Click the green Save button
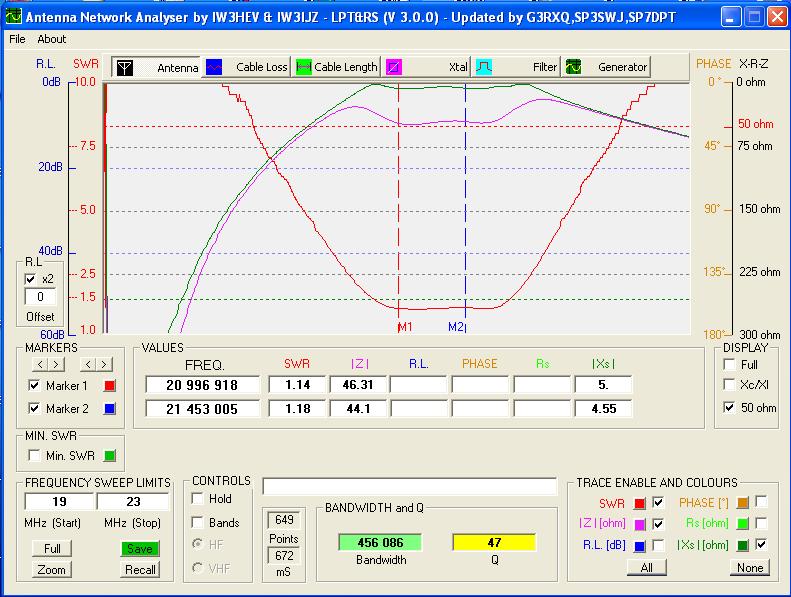This screenshot has height=597, width=791. point(140,548)
